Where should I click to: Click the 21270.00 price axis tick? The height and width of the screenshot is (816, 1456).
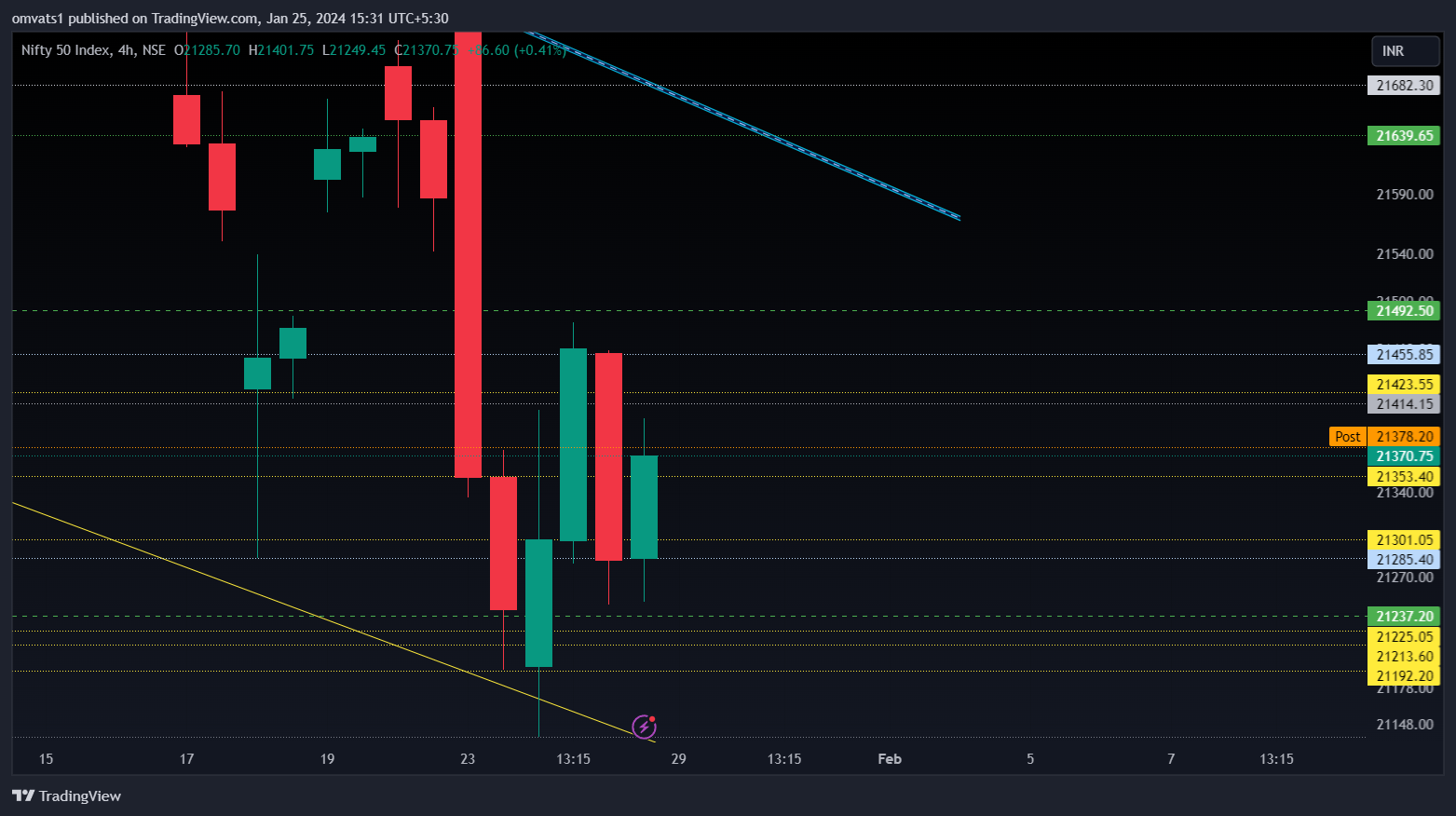(x=1404, y=578)
